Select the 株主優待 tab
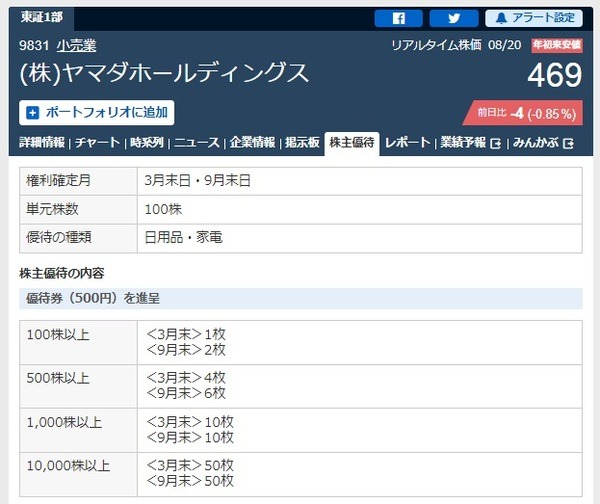The height and width of the screenshot is (504, 600). 352,143
